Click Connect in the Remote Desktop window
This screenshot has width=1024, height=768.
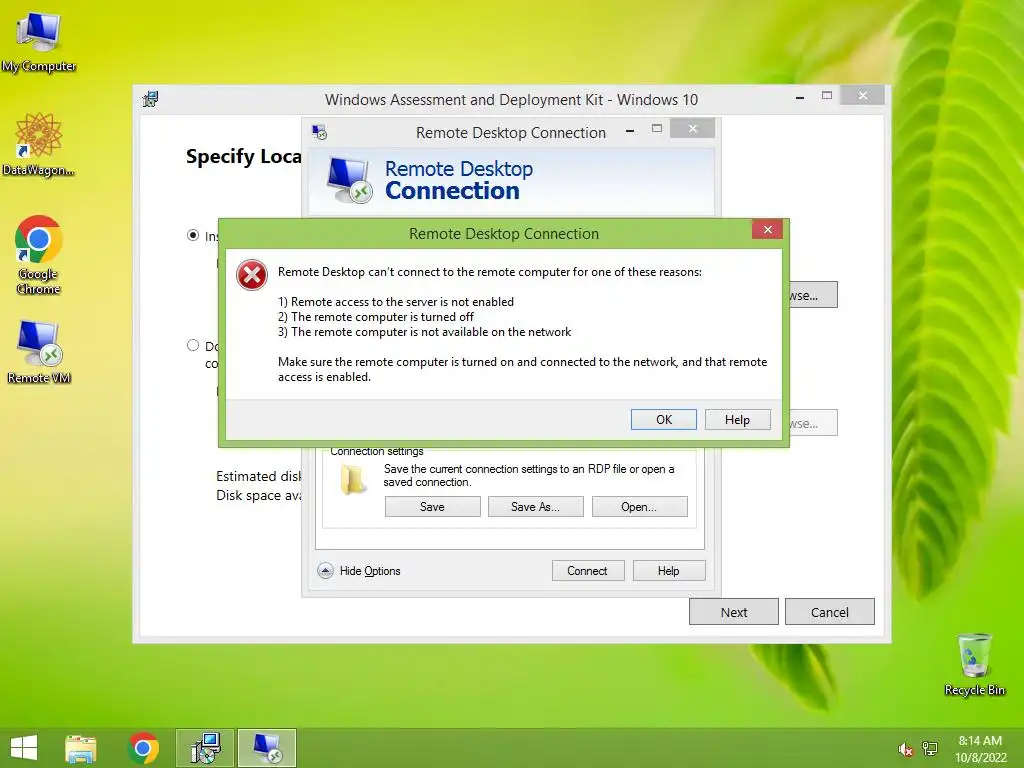tap(587, 571)
